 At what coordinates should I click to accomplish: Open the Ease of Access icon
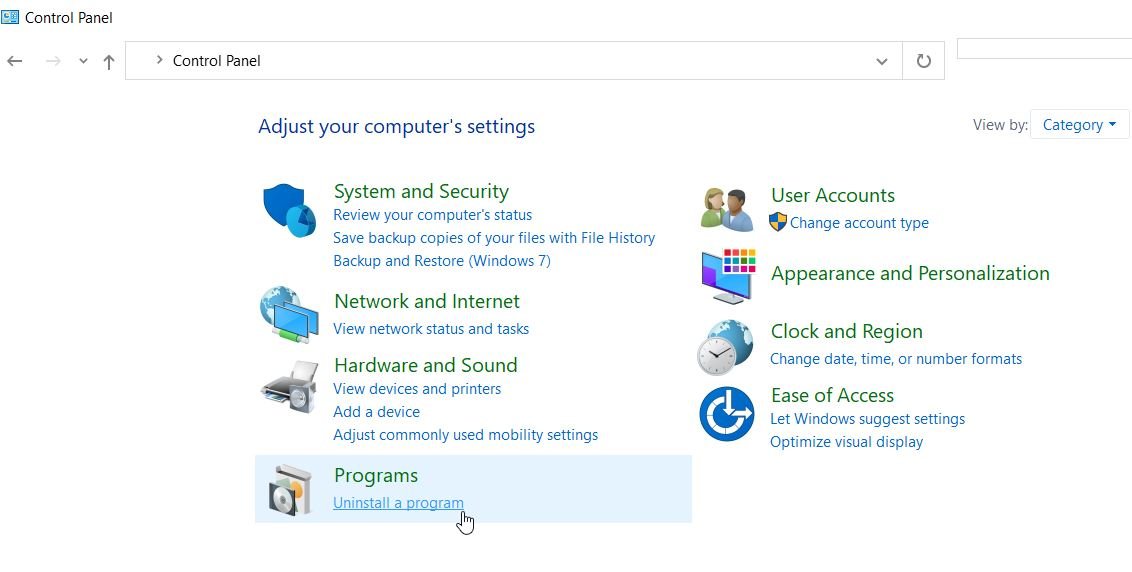click(x=726, y=414)
